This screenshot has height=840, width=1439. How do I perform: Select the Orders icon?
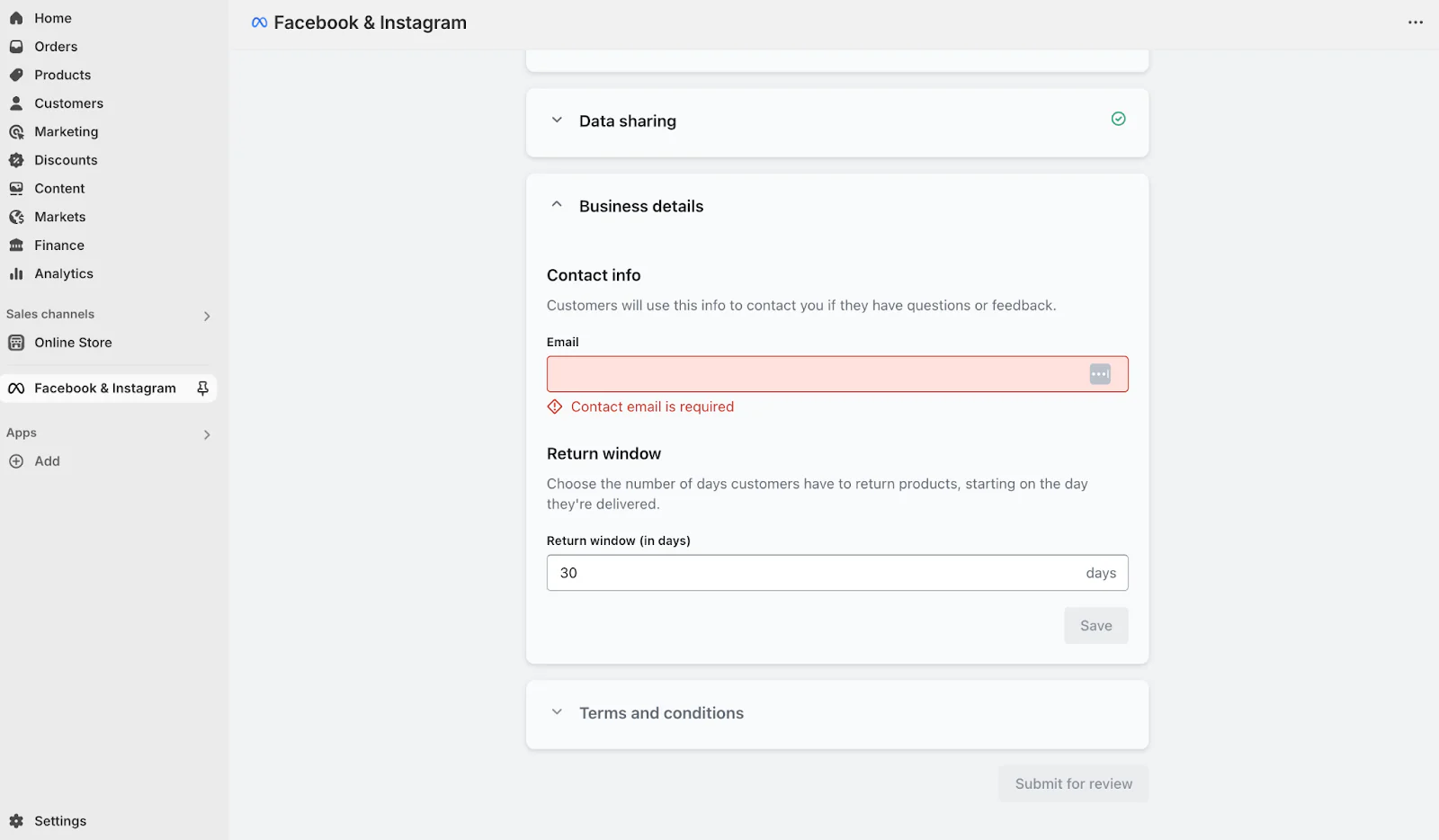(16, 46)
